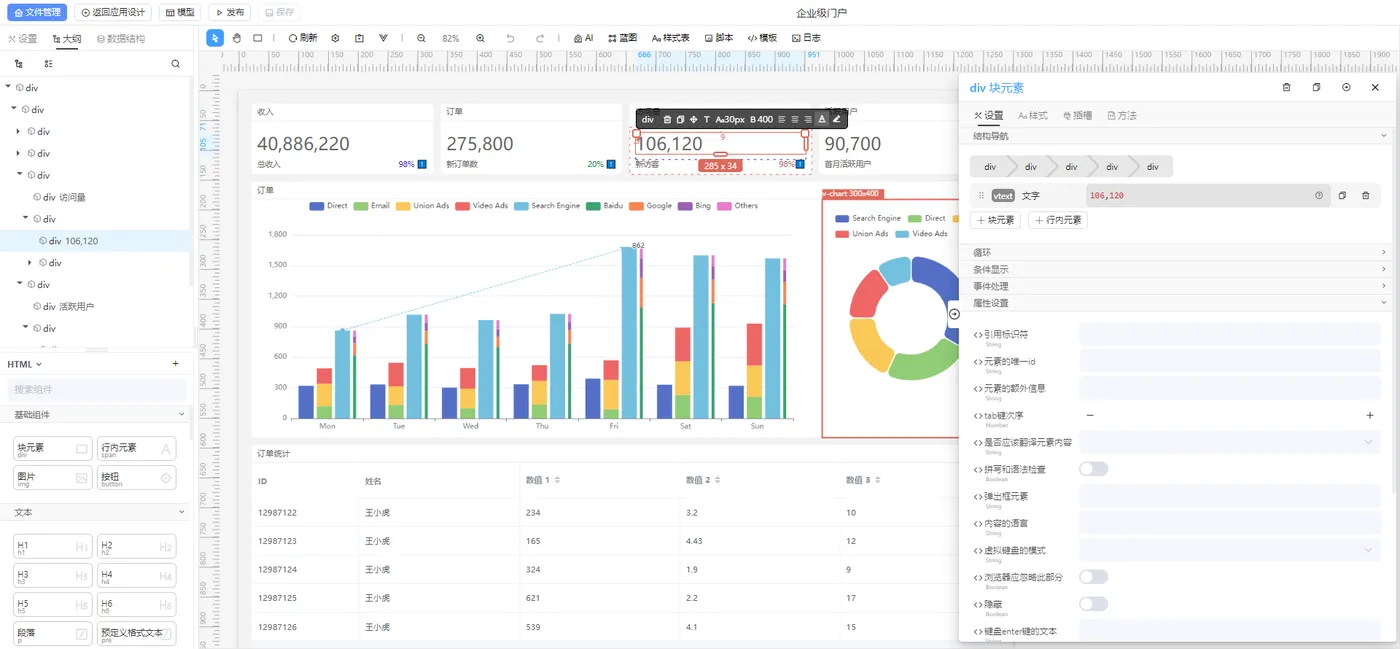Search the outline tree
The image size is (1400, 649).
[176, 63]
